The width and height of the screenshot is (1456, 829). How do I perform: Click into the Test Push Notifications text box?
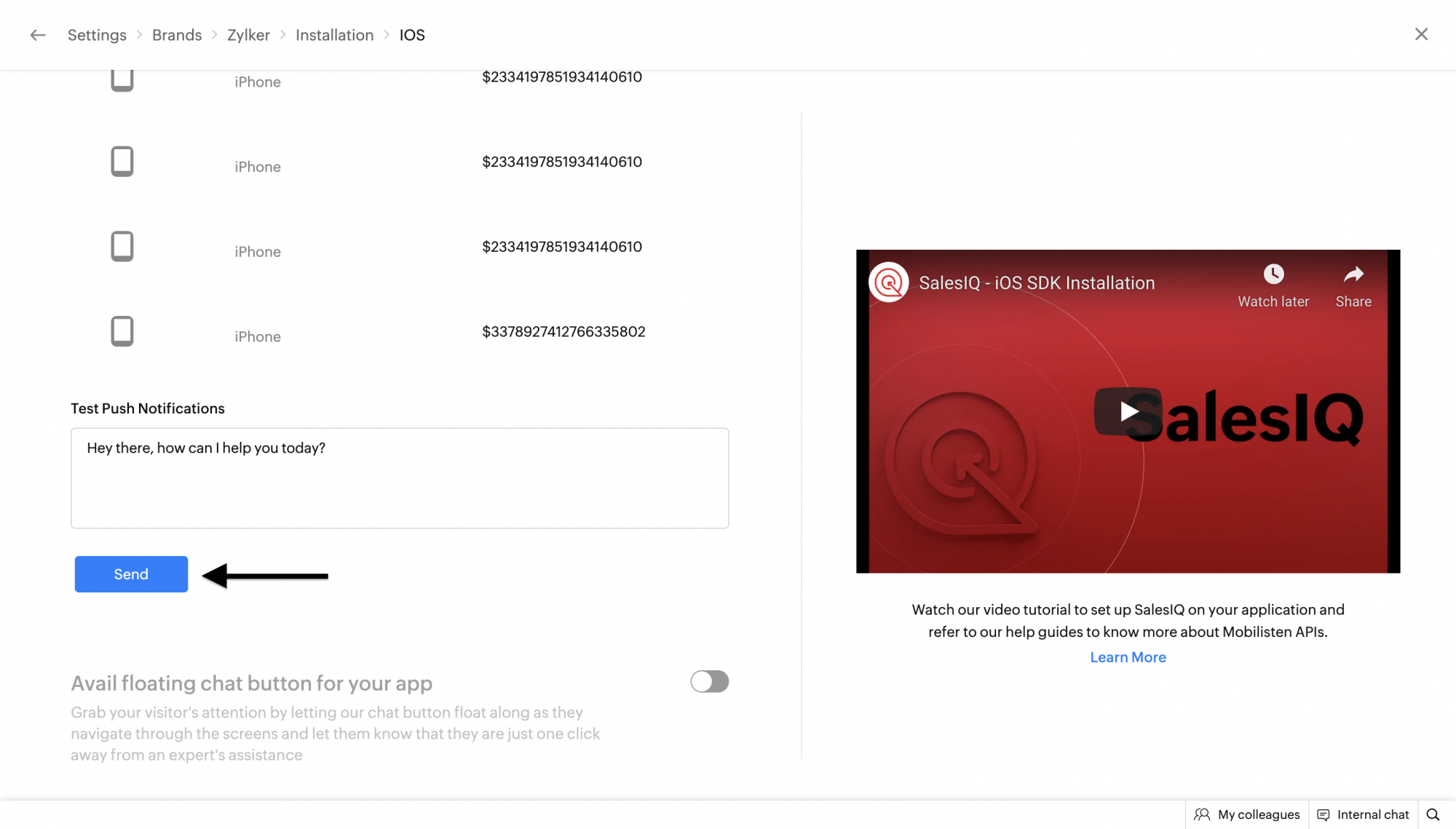coord(400,478)
